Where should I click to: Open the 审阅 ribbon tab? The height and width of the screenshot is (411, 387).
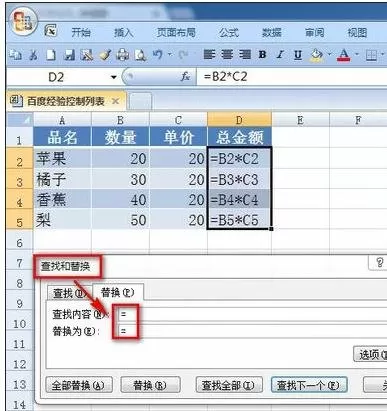point(314,33)
